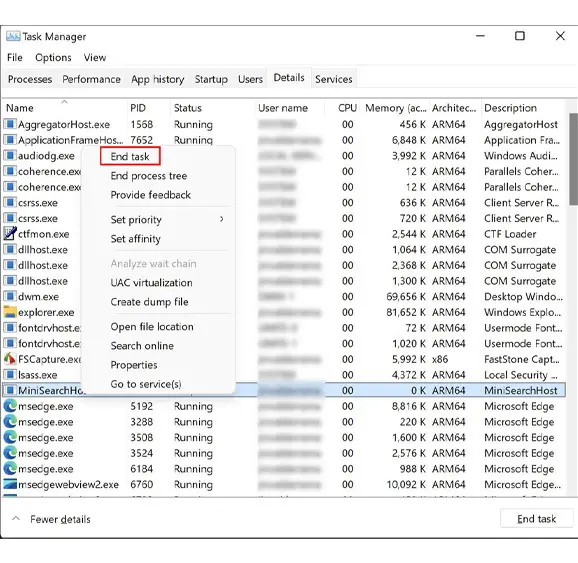578x563 pixels.
Task: Open the View menu
Action: pos(95,58)
